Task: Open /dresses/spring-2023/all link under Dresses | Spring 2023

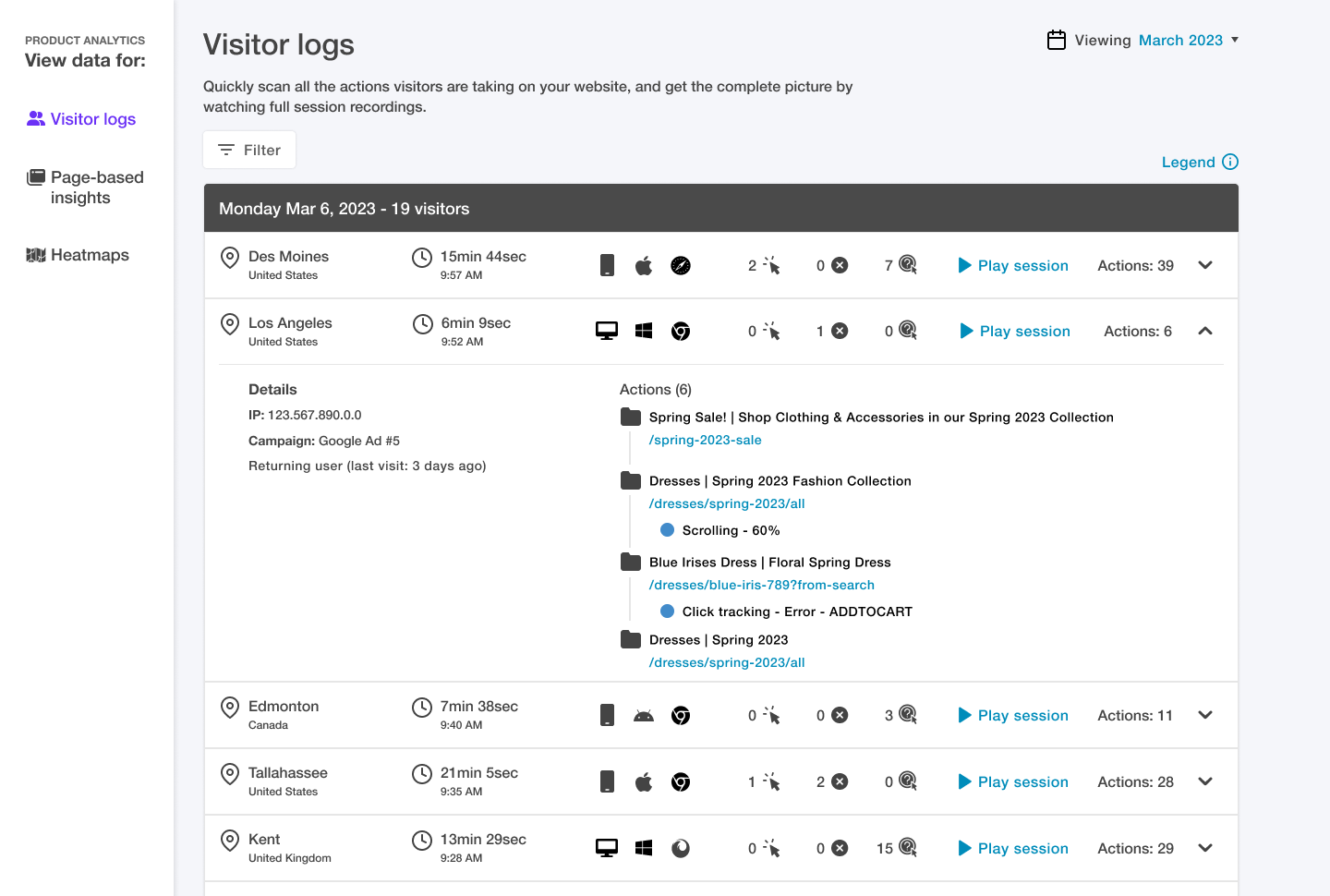Action: [727, 662]
